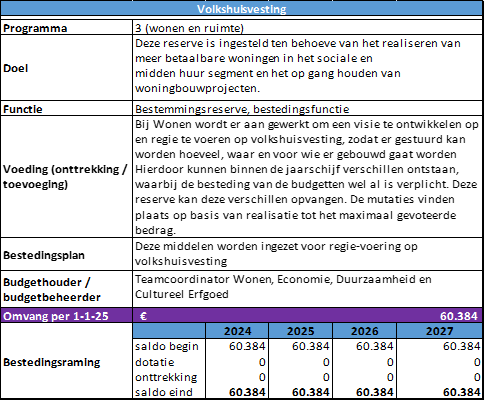Select the 'Teamcoordinator Wonen, Economie' cell

(x=308, y=289)
